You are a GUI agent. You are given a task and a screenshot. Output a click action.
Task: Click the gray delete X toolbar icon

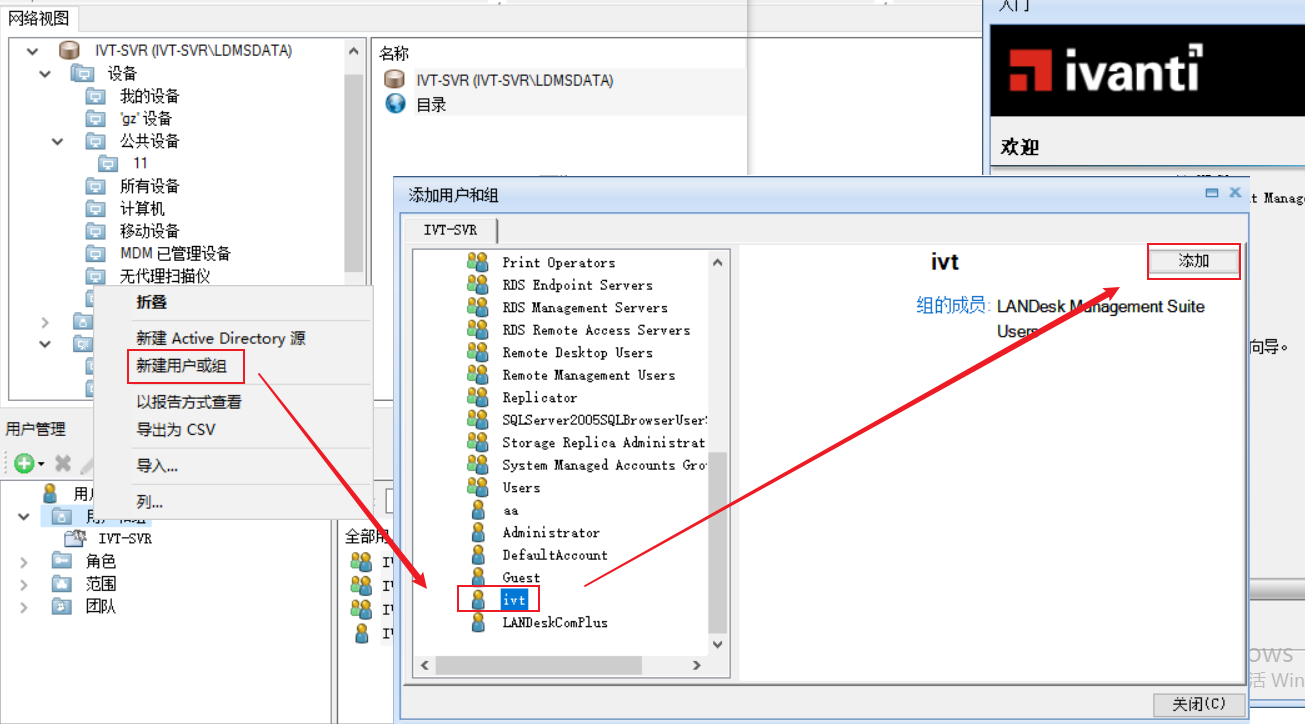coord(62,463)
